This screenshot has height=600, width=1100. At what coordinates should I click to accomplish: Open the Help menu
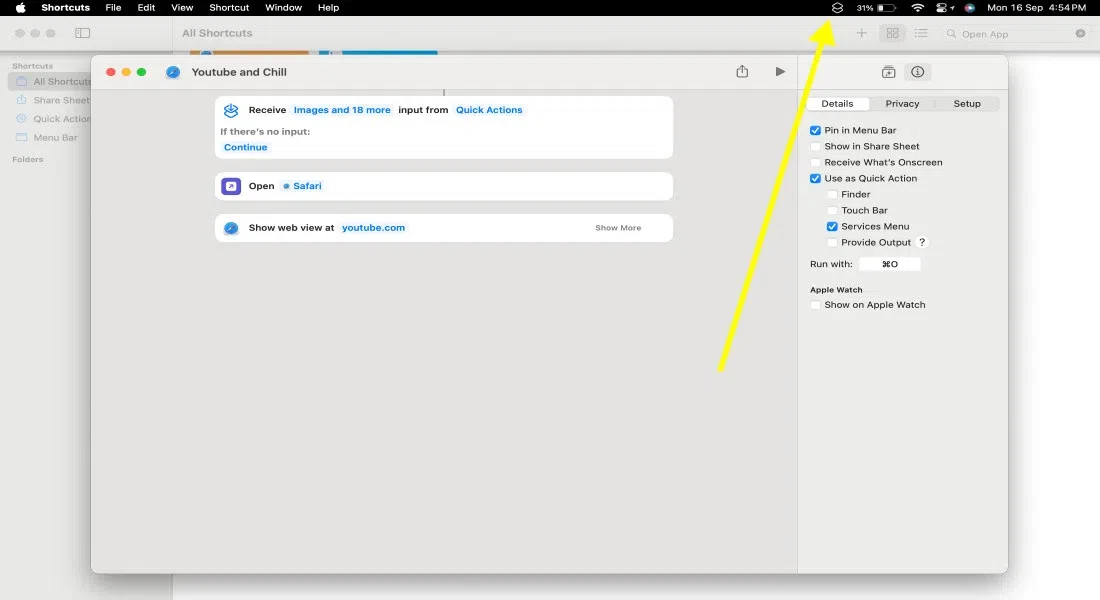(x=328, y=8)
